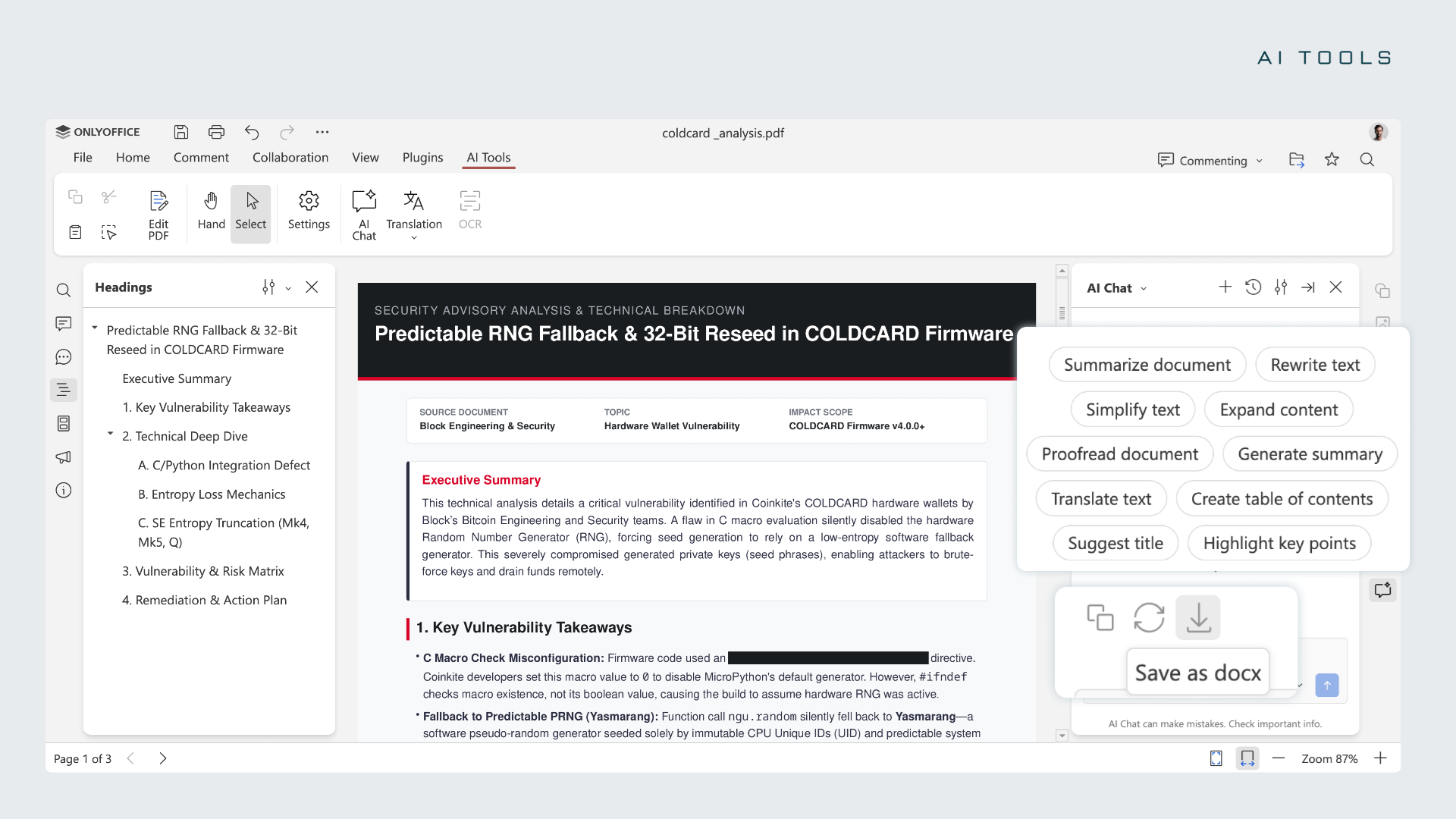Click the search icon in left sidebar
1456x819 pixels.
point(64,290)
